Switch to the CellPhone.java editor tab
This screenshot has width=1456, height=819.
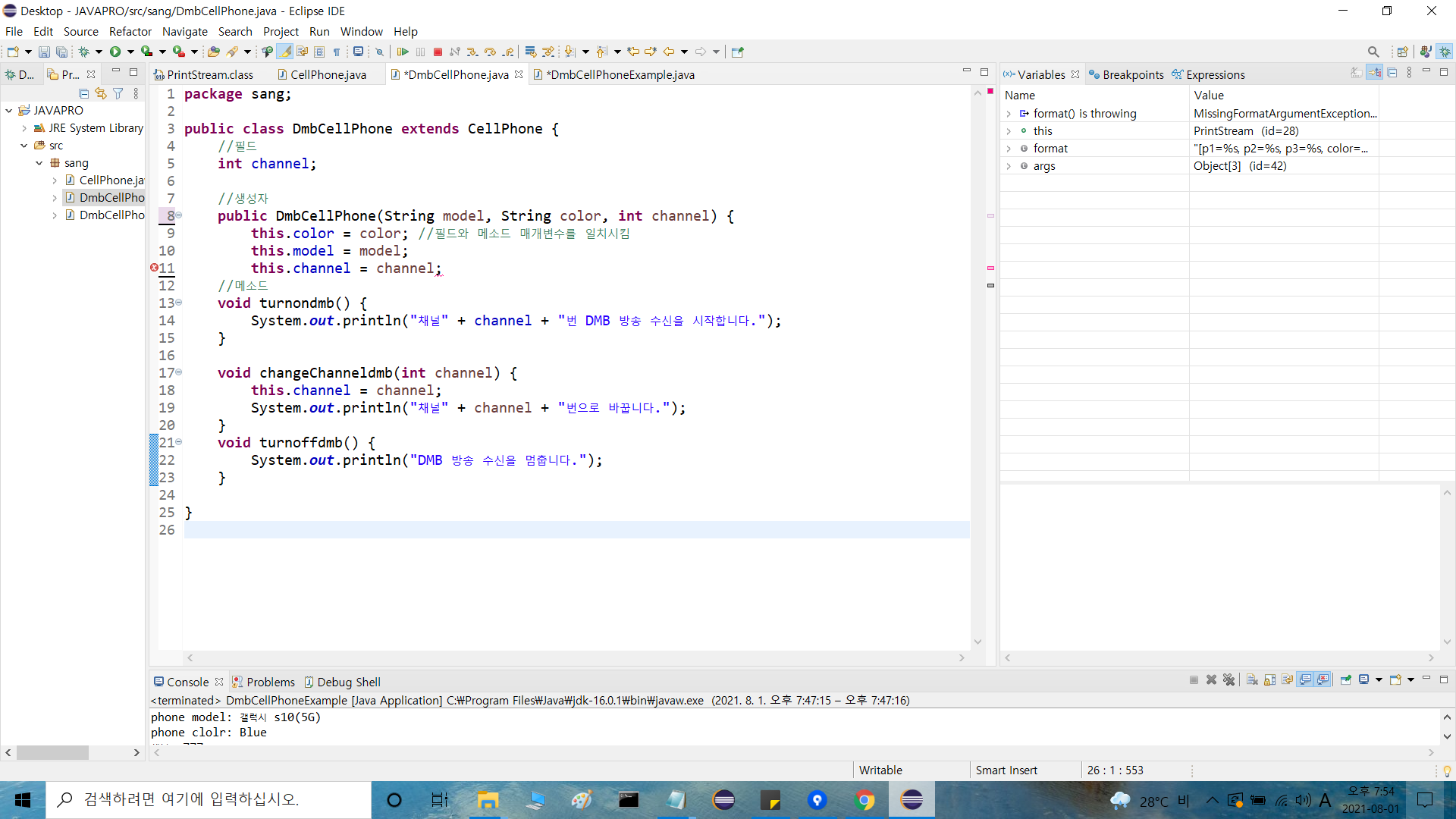click(x=328, y=74)
